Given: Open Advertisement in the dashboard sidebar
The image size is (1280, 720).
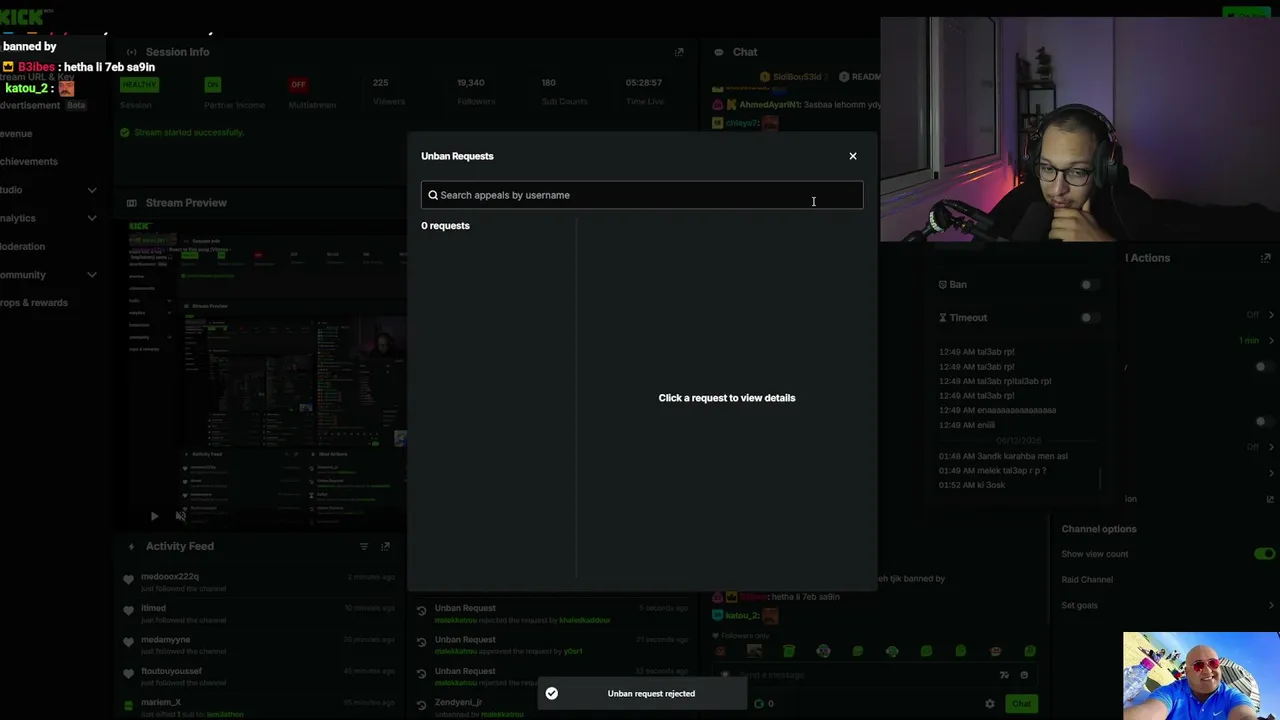Looking at the screenshot, I should 30,105.
